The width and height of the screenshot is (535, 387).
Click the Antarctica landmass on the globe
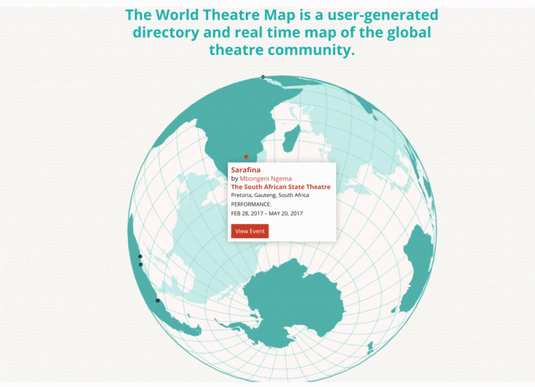(293, 300)
